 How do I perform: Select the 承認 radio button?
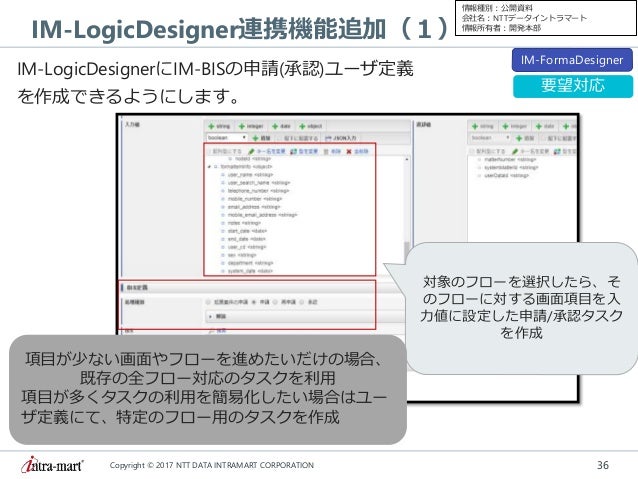coord(302,302)
